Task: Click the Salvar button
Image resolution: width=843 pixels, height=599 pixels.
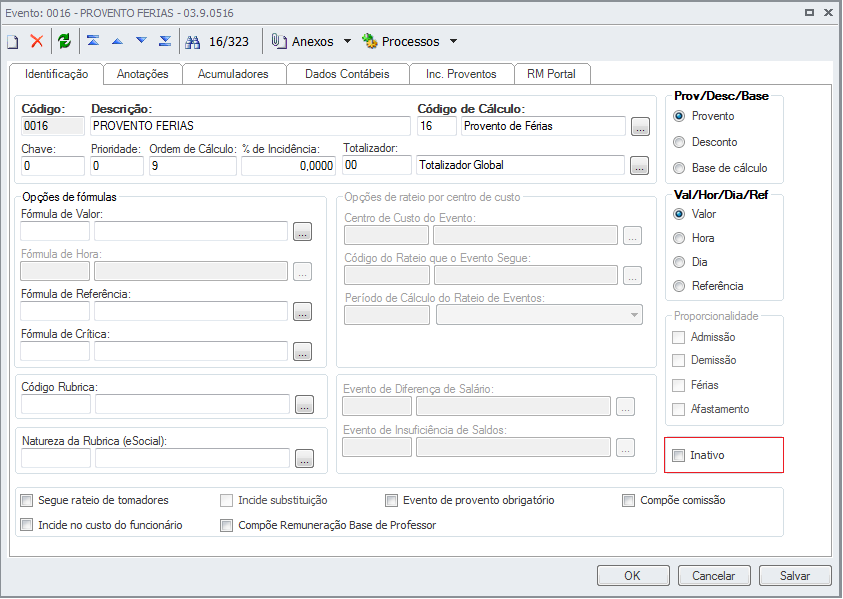Action: click(795, 575)
